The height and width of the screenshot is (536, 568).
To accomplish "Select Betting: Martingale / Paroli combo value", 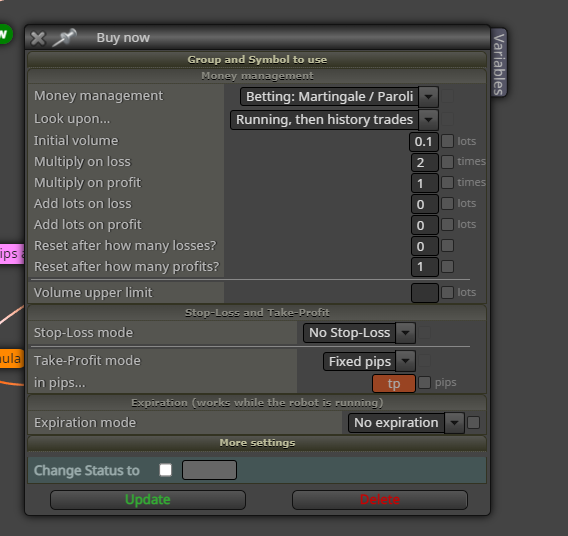I will click(329, 97).
